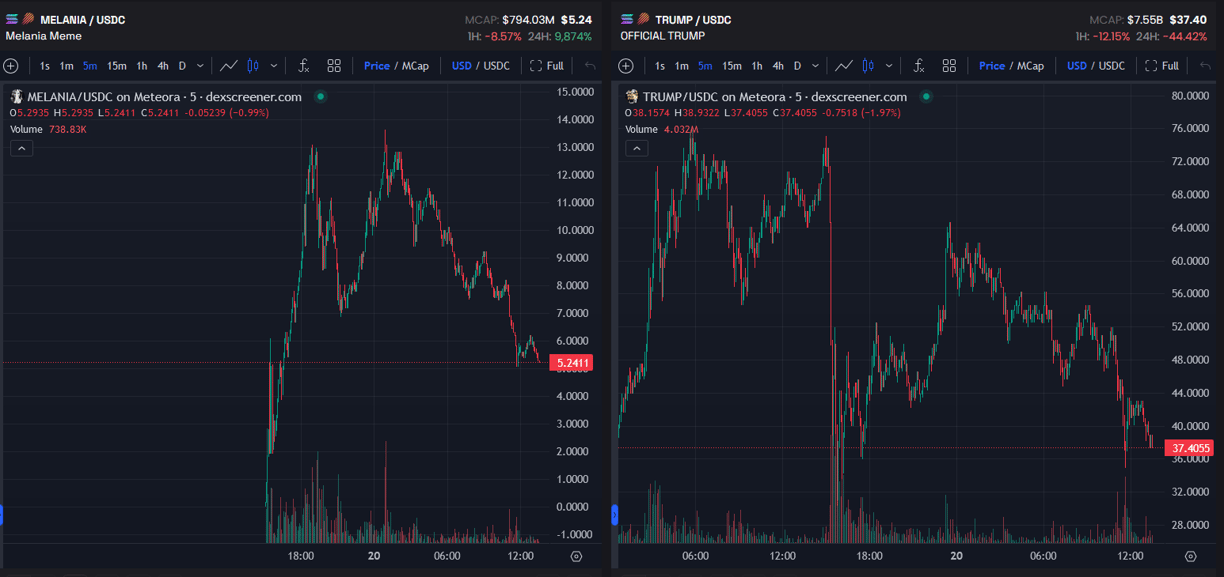This screenshot has width=1224, height=577.
Task: Open layout grid icon on TRUMP chart
Action: coord(949,66)
